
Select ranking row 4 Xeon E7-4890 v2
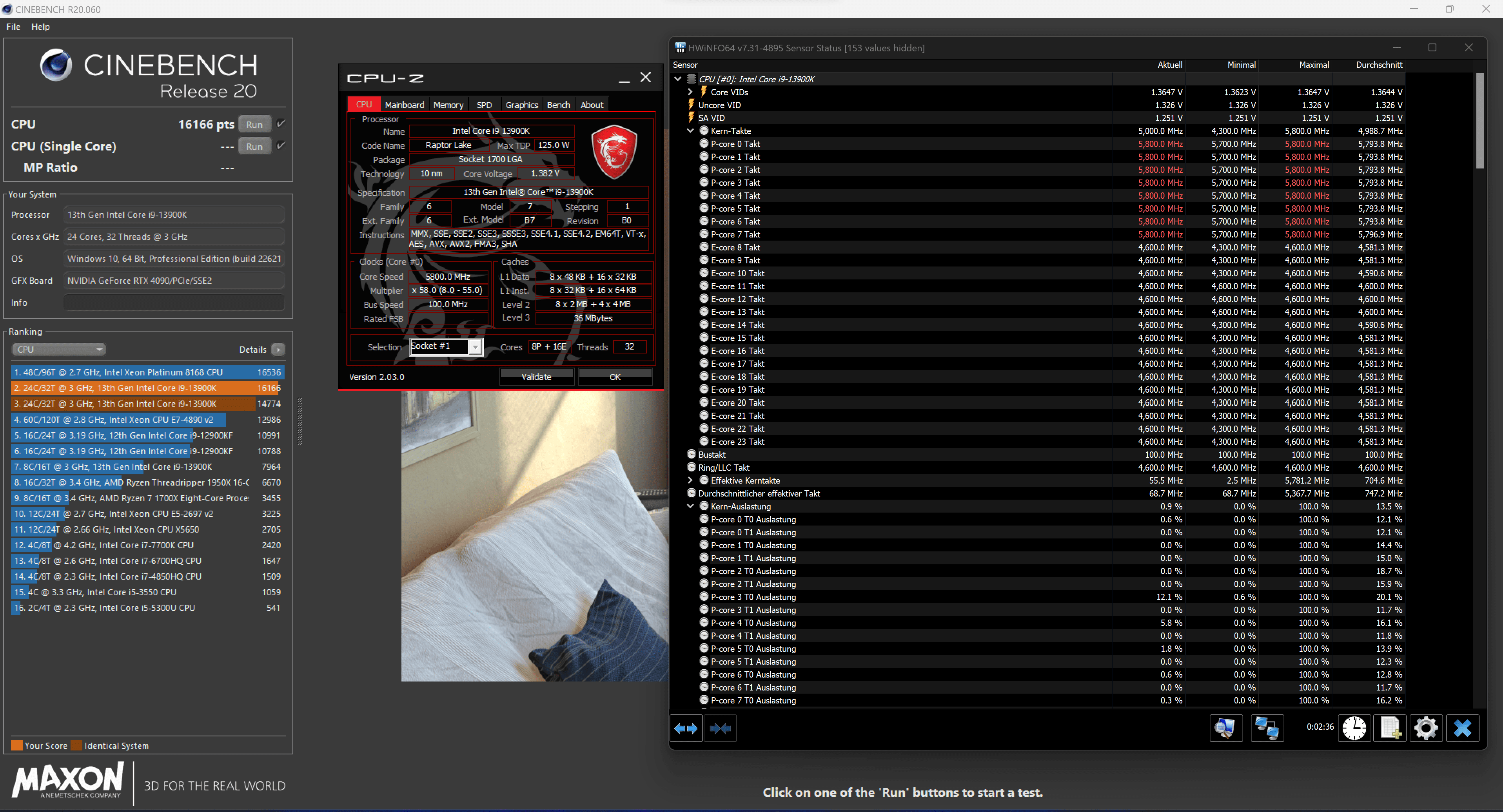[147, 419]
